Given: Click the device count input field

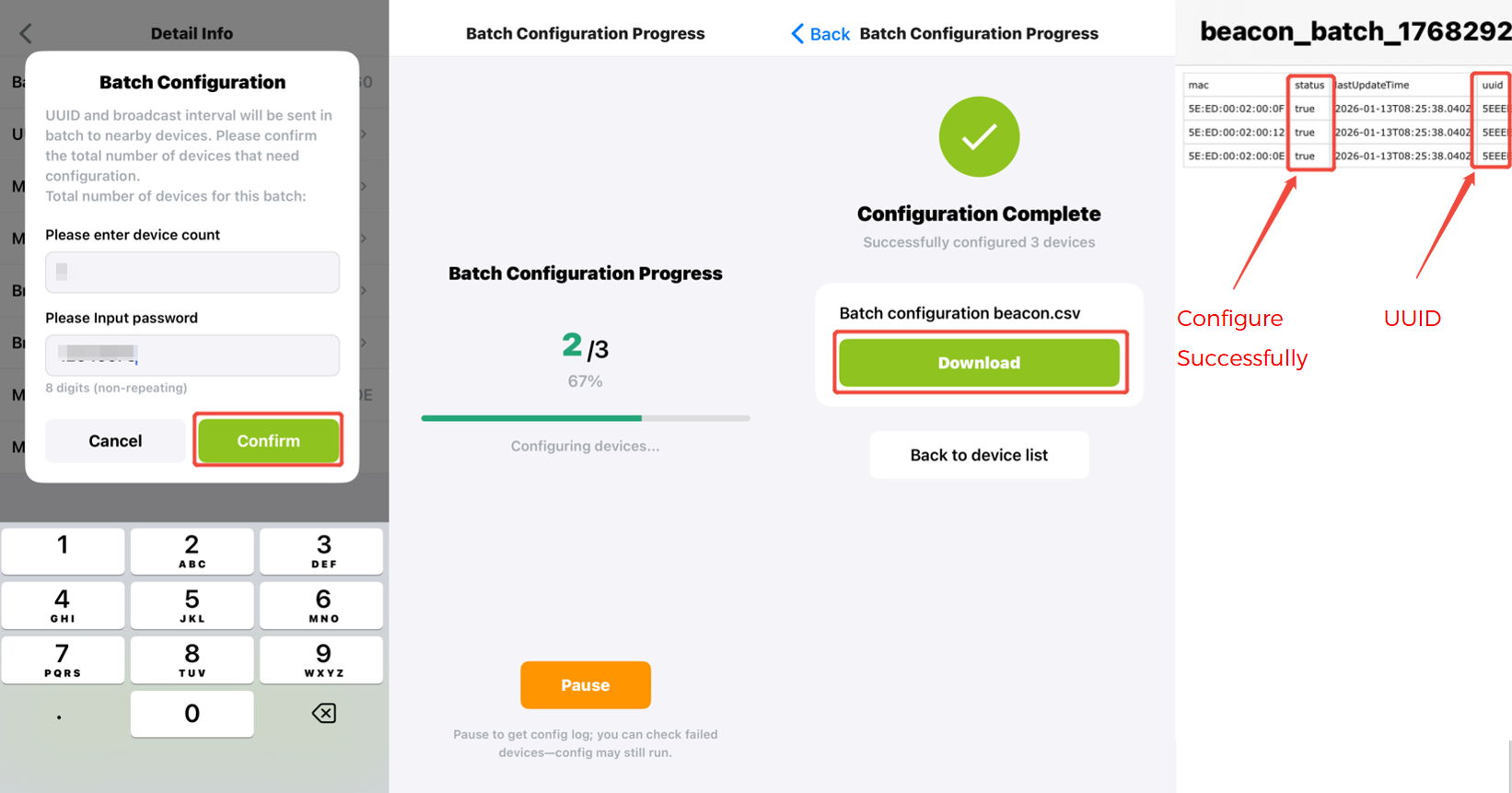Looking at the screenshot, I should pyautogui.click(x=192, y=273).
